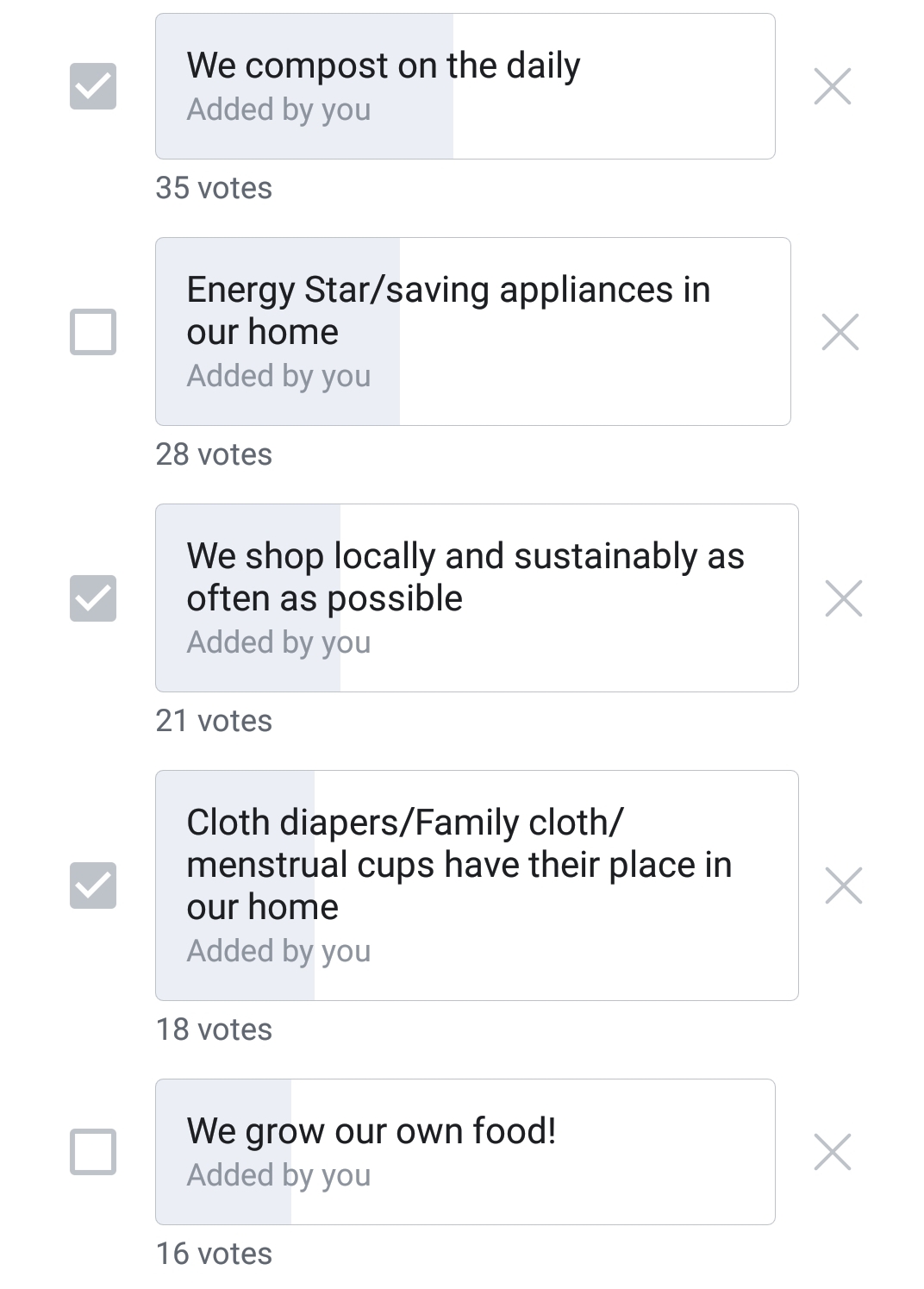
Task: Open the 28 votes voter list
Action: click(x=214, y=454)
